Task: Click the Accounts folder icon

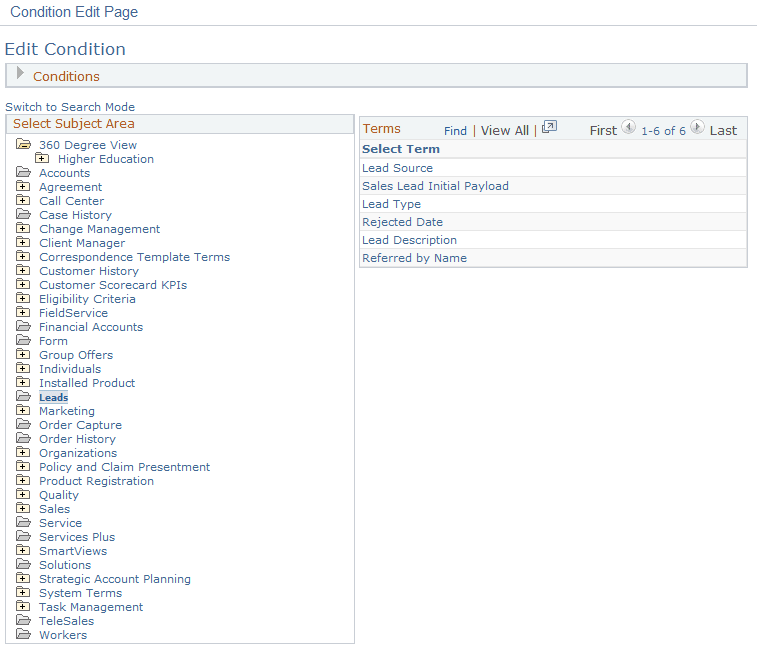Action: (x=23, y=172)
